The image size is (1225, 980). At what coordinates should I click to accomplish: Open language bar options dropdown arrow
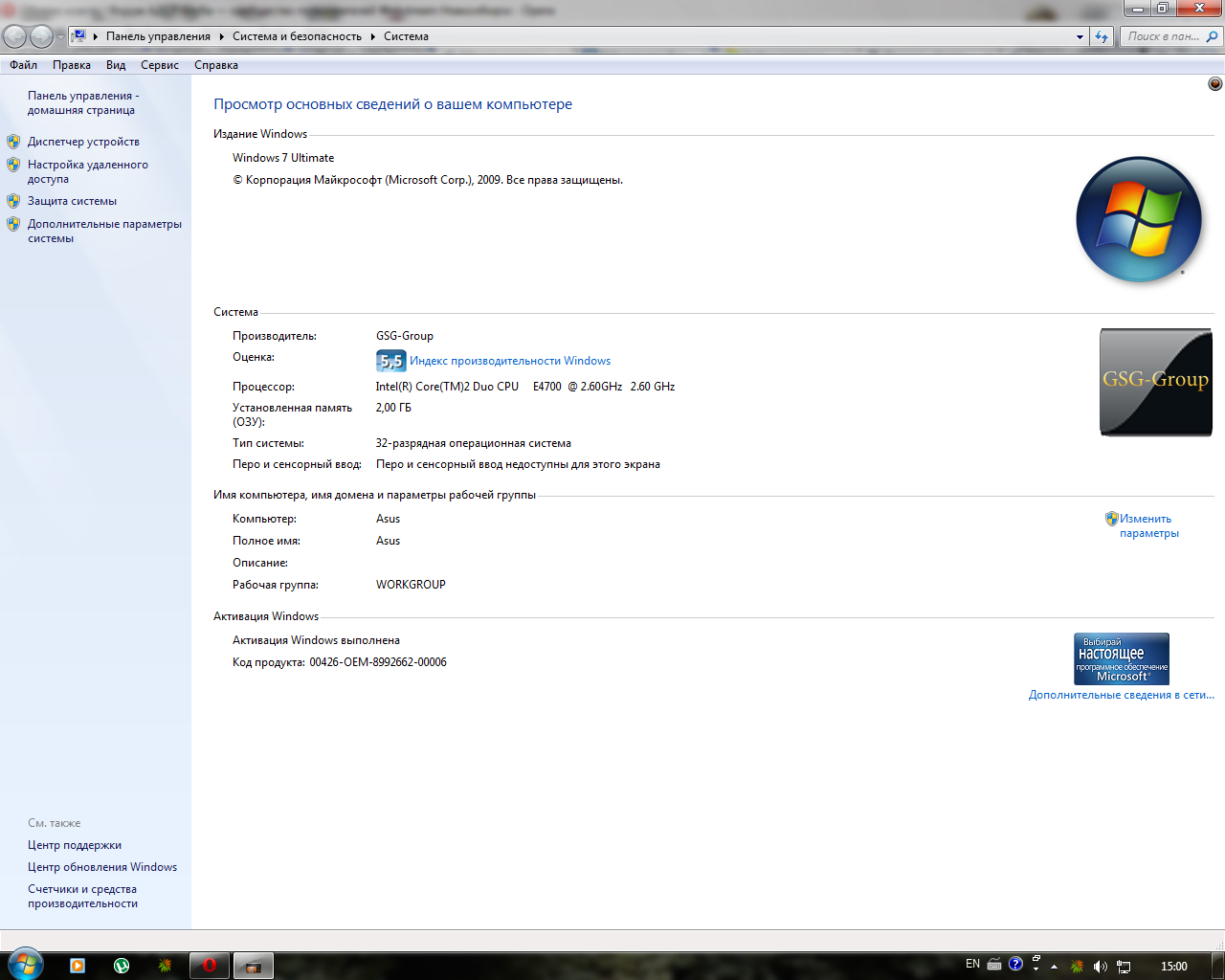[1036, 969]
